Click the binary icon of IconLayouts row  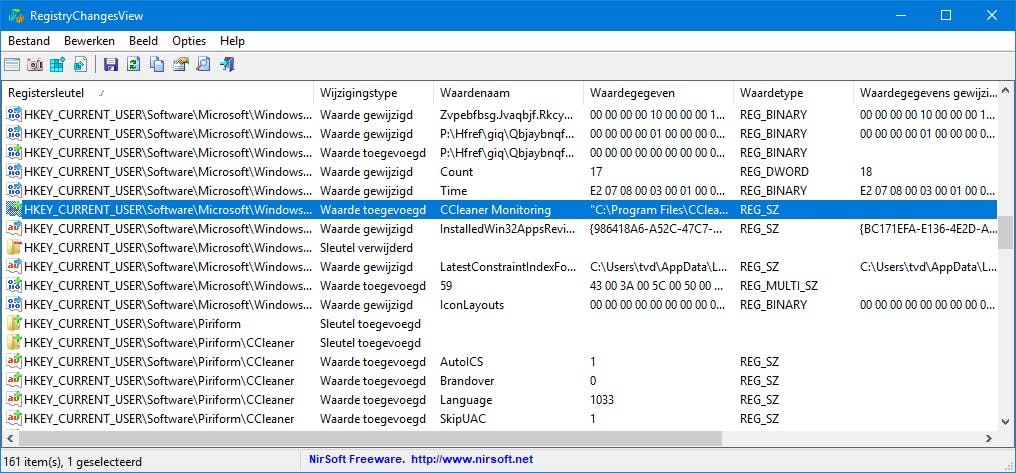click(x=14, y=305)
